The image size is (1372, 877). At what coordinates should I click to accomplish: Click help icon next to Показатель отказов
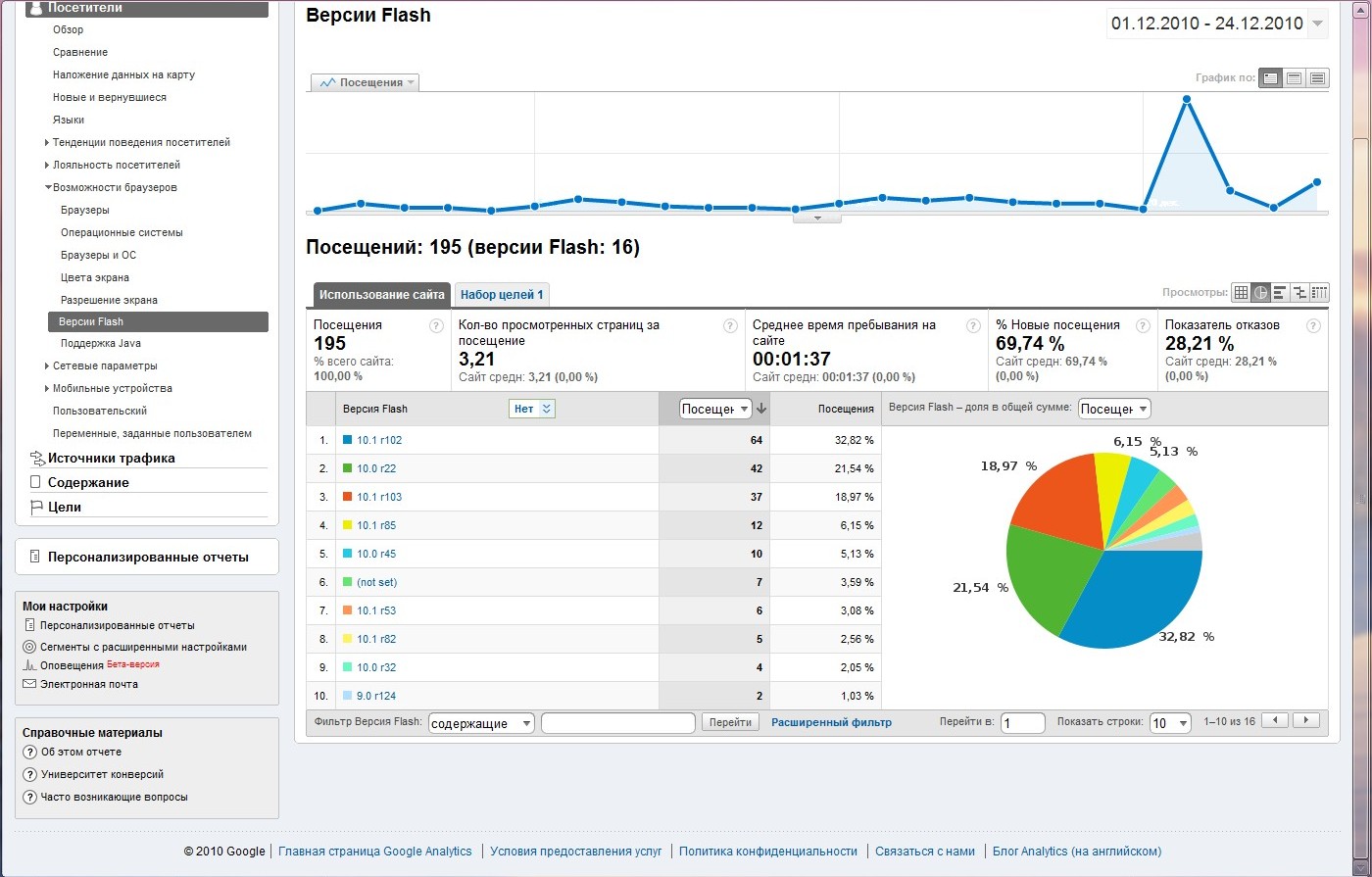pyautogui.click(x=1313, y=326)
